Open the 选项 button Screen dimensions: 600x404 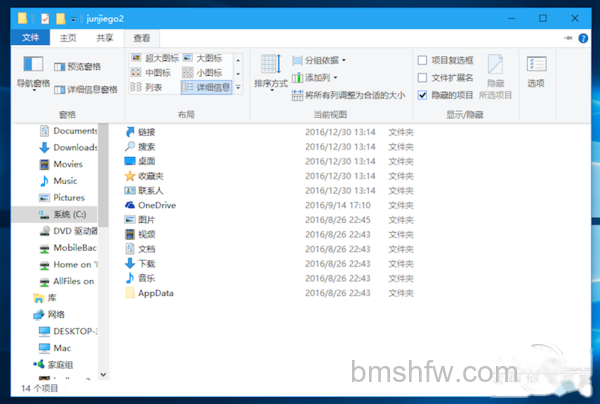536,72
